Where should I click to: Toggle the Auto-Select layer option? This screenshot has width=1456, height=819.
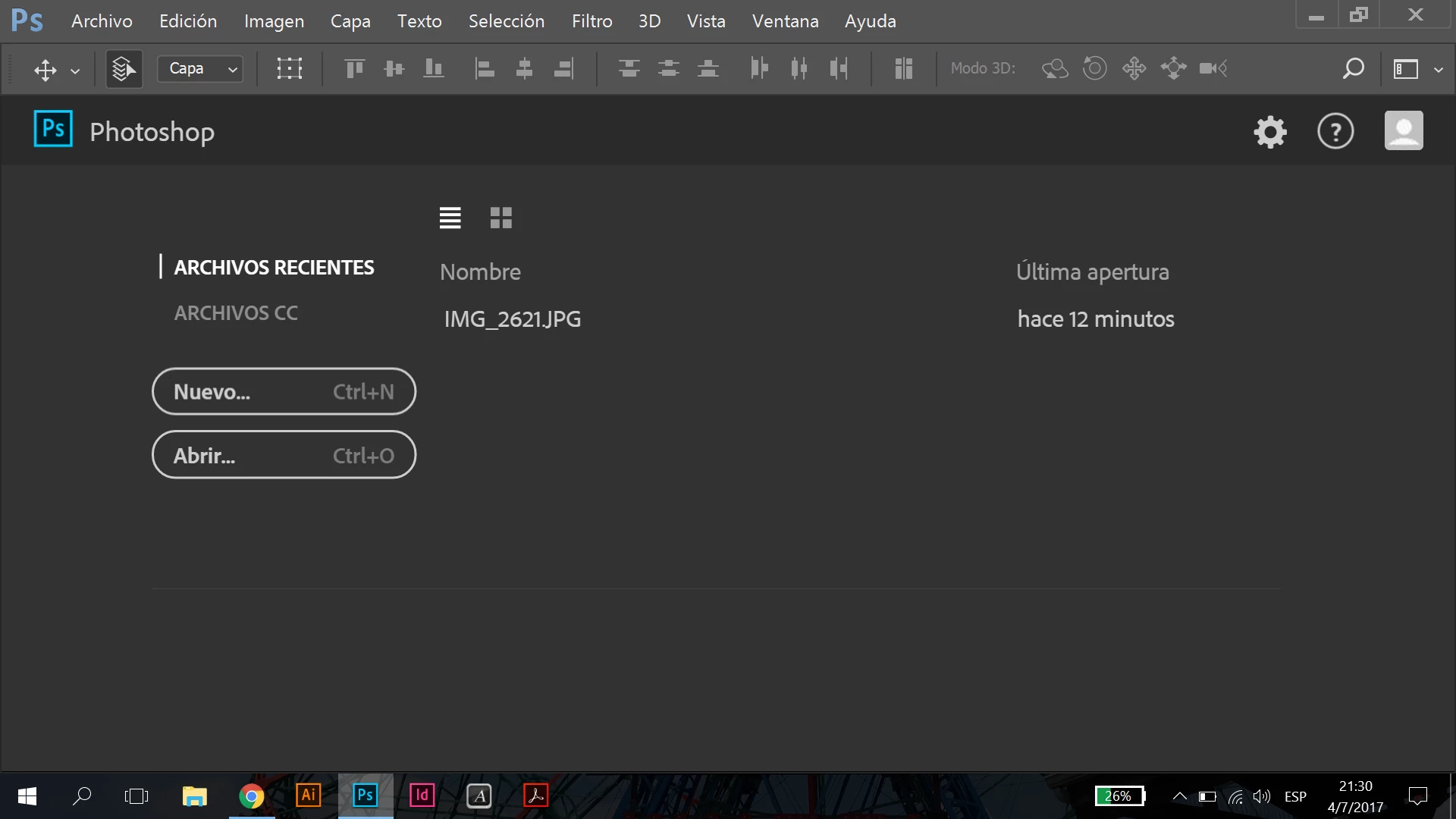click(x=124, y=69)
